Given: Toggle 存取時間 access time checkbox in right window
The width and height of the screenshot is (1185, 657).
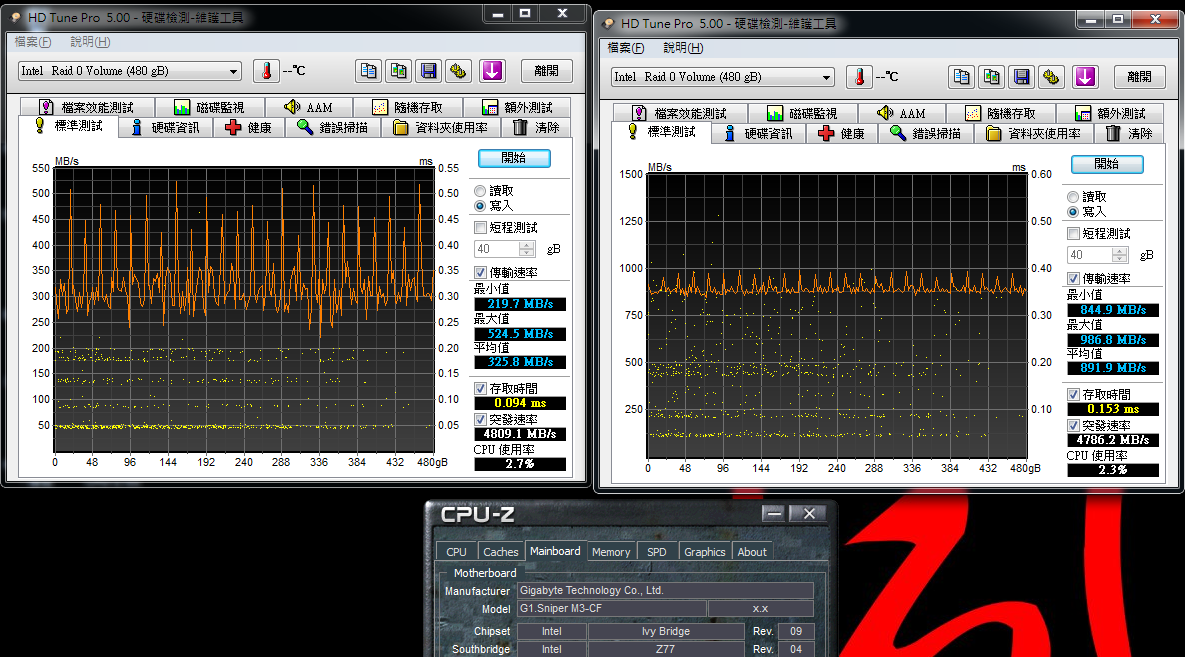Looking at the screenshot, I should pos(1073,395).
